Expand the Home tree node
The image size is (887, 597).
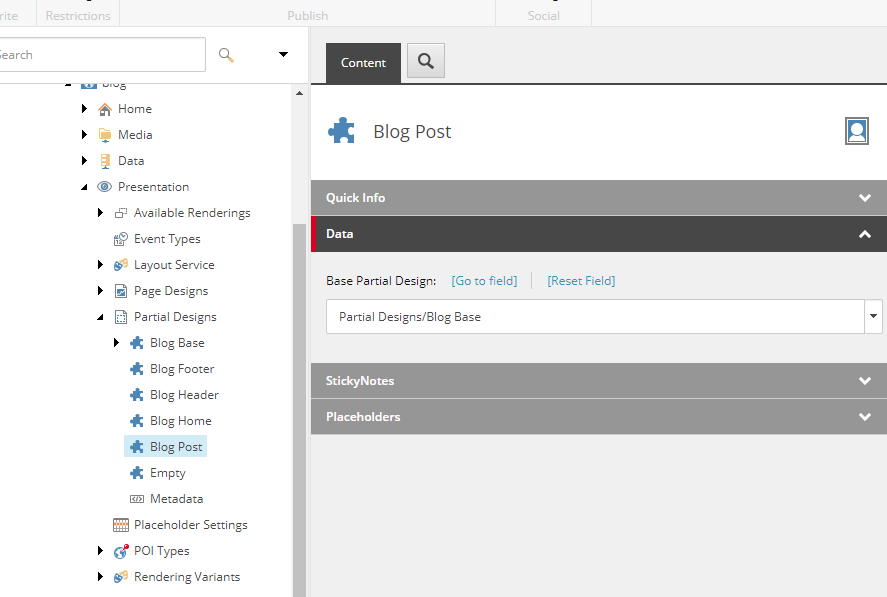(84, 109)
